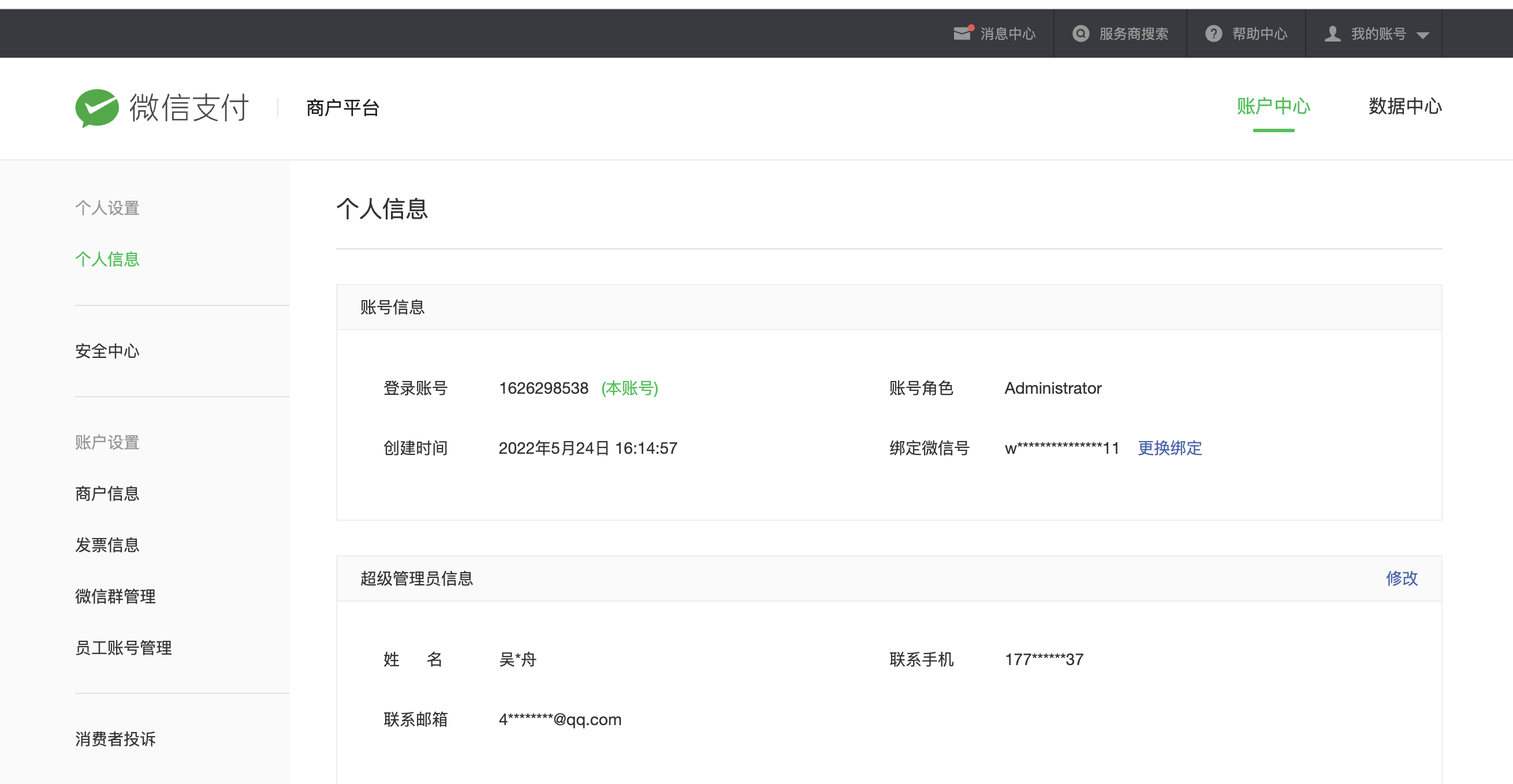Click the WeChat Pay green logo
The height and width of the screenshot is (784, 1513).
coord(98,107)
